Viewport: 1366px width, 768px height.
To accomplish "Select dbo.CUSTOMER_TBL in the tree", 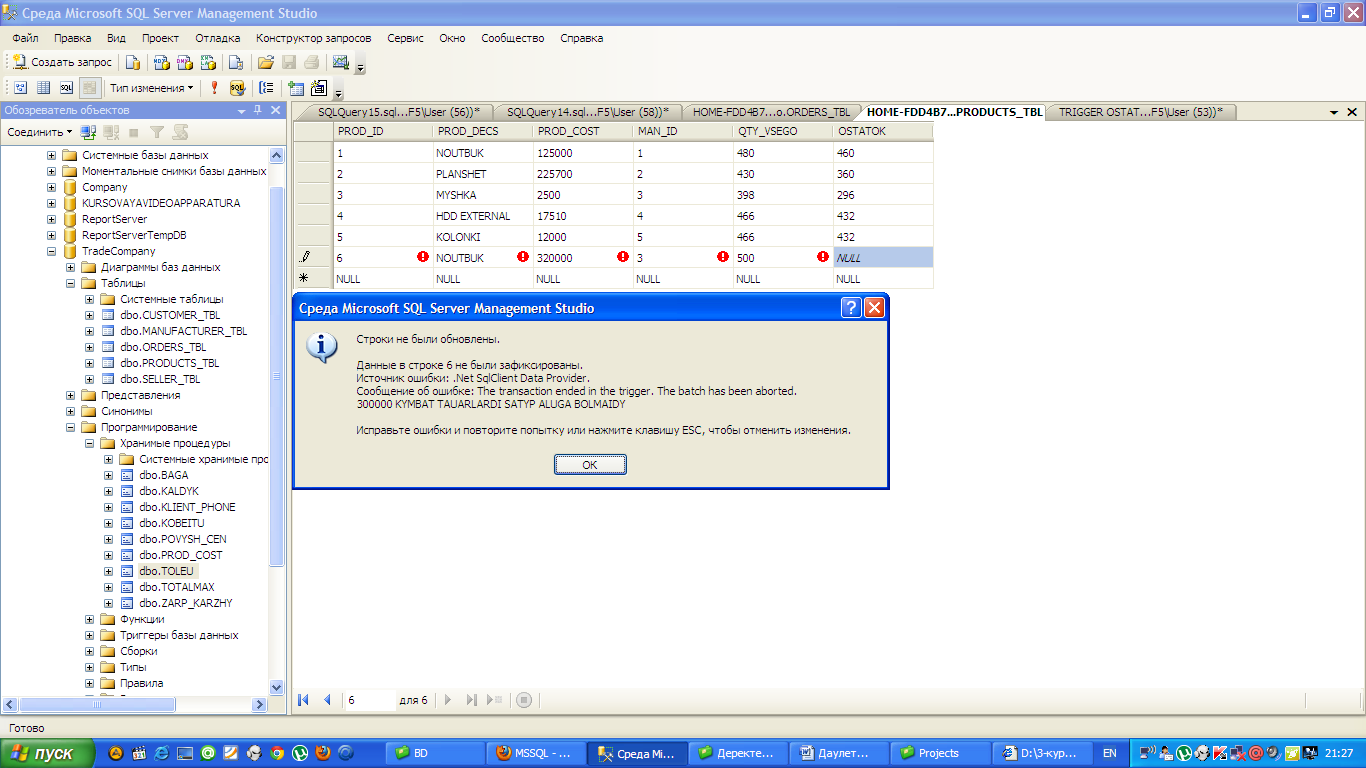I will pyautogui.click(x=169, y=315).
